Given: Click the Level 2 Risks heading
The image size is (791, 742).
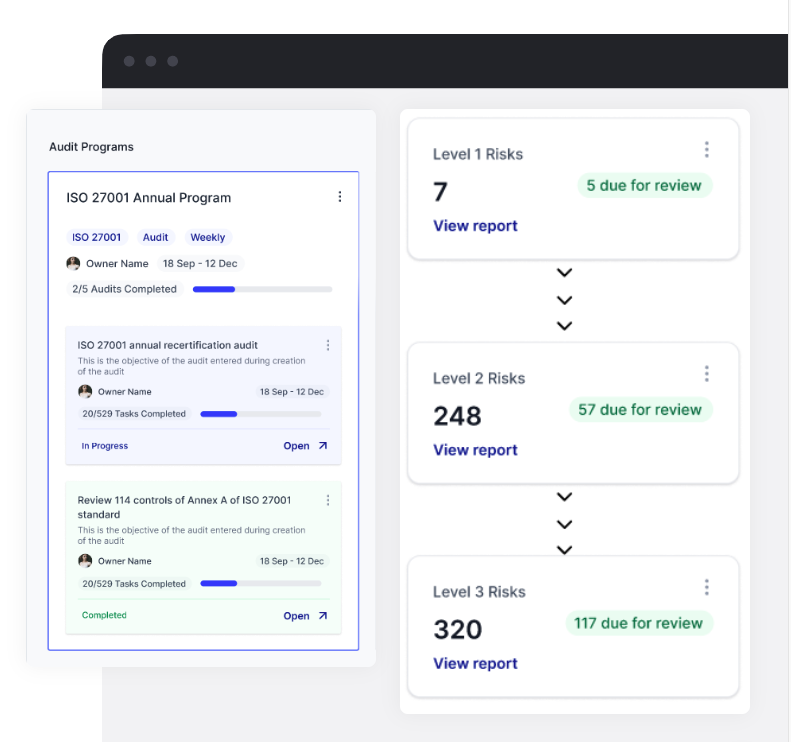Looking at the screenshot, I should (479, 378).
